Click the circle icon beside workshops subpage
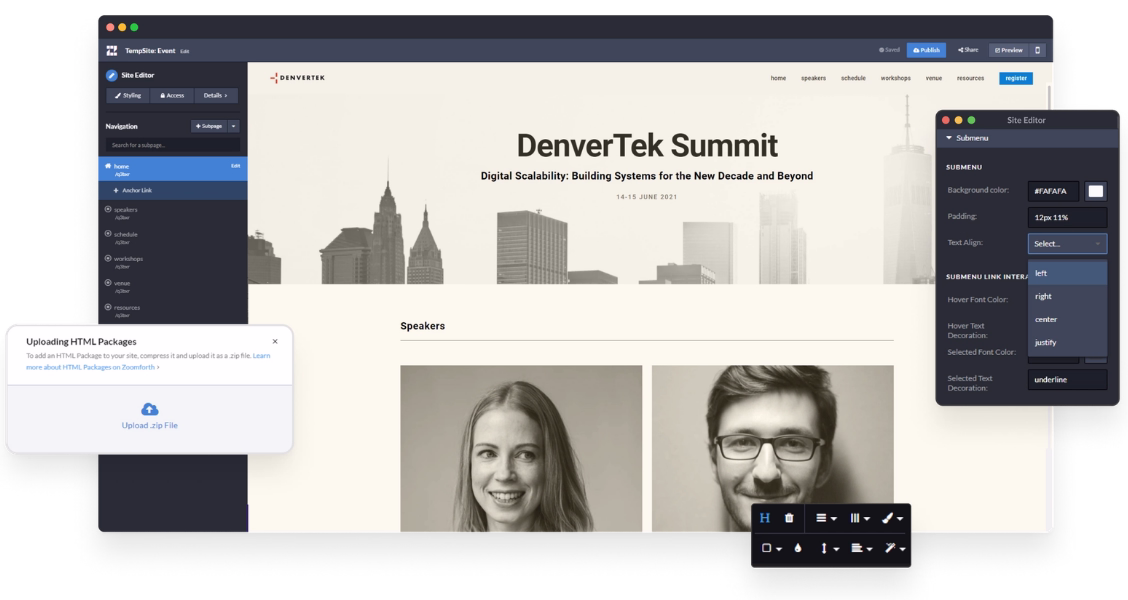Viewport: 1128px width, 600px height. coord(108,258)
